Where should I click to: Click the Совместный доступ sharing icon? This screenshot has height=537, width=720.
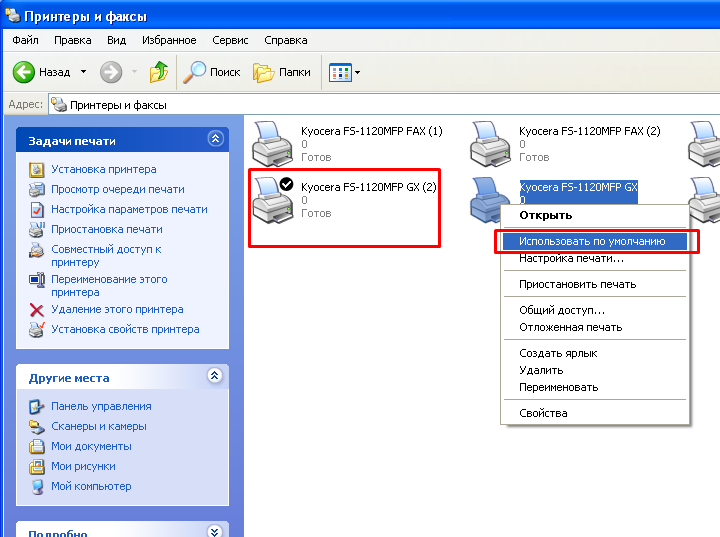[37, 250]
